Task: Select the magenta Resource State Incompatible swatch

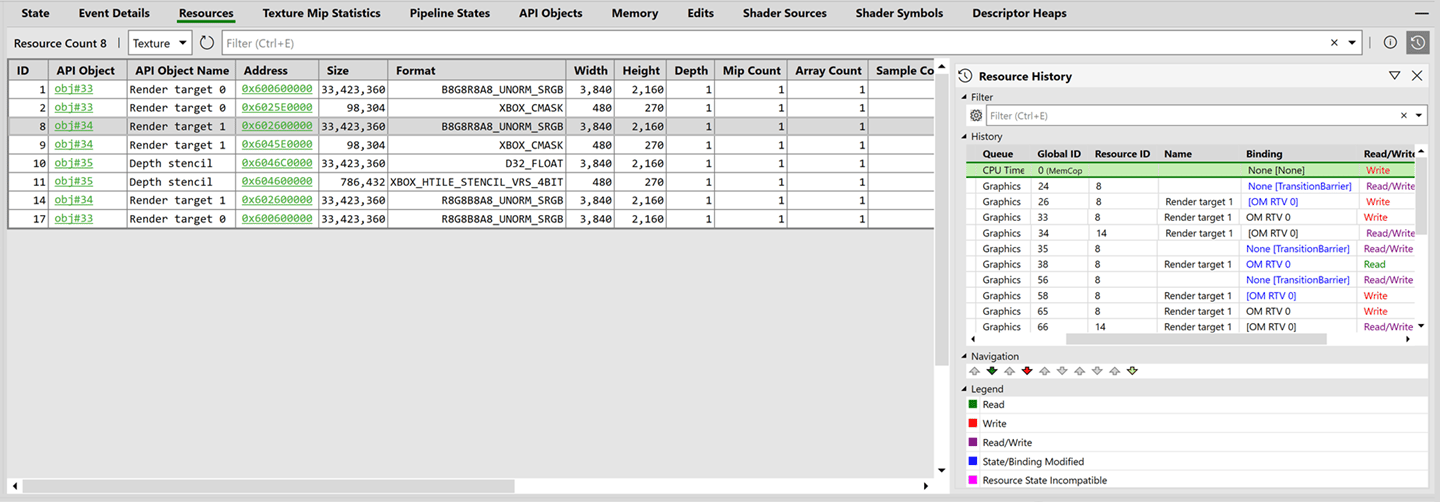Action: click(x=973, y=481)
